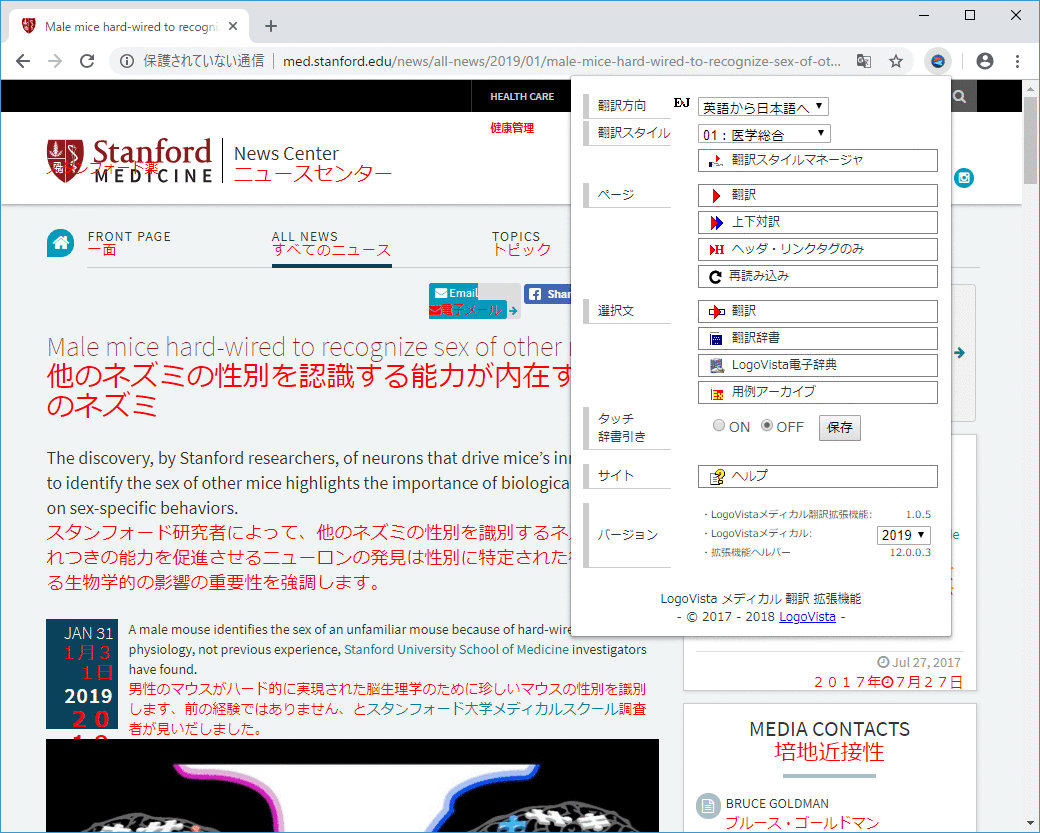This screenshot has height=833, width=1040.
Task: Click the BRUCE GOLDMAN media contact
Action: tap(777, 804)
